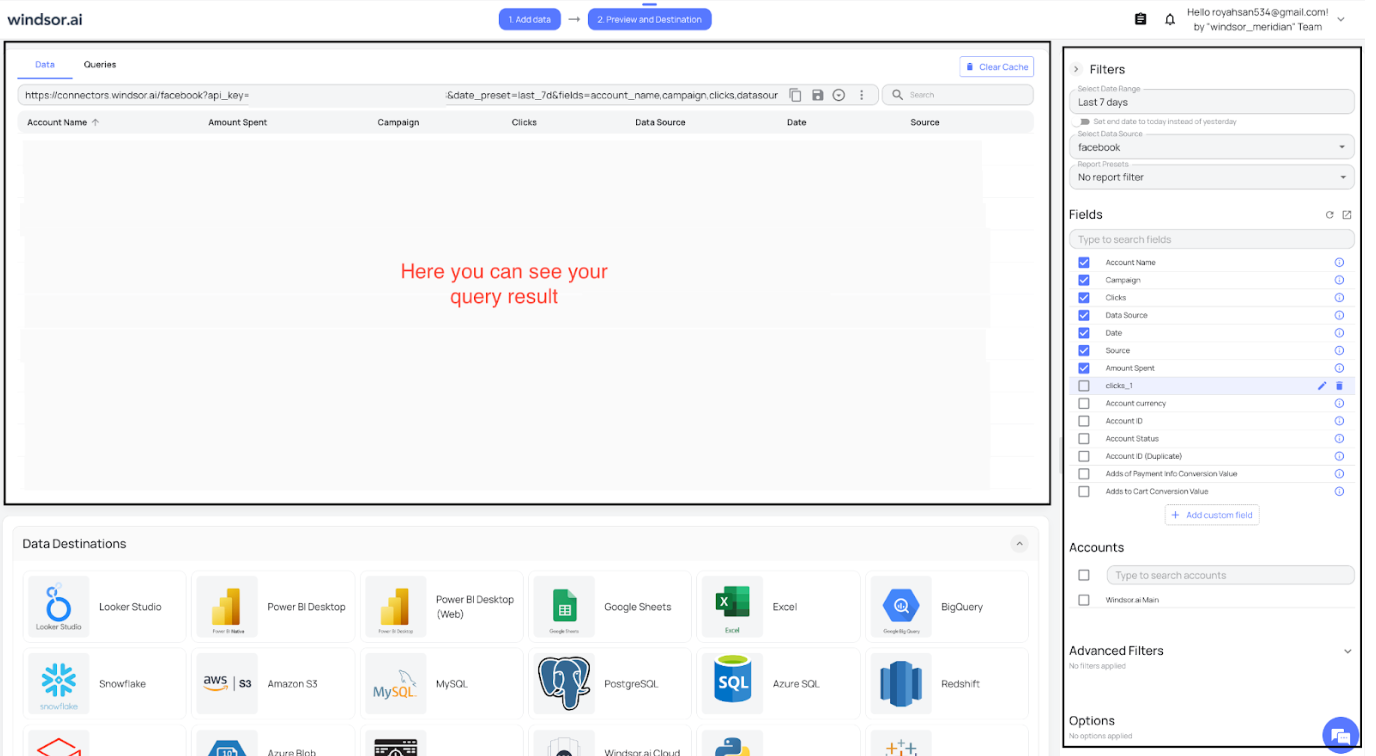The image size is (1376, 756).
Task: Open the Select Data Source dropdown
Action: click(x=1211, y=147)
